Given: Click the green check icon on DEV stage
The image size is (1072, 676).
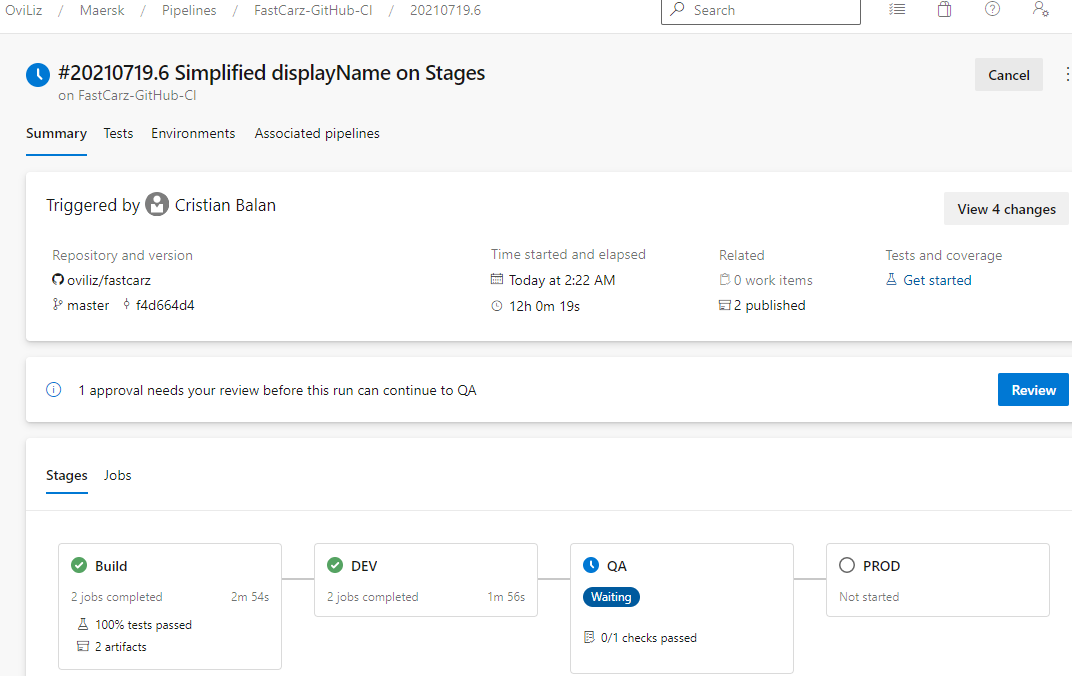Looking at the screenshot, I should pos(335,565).
